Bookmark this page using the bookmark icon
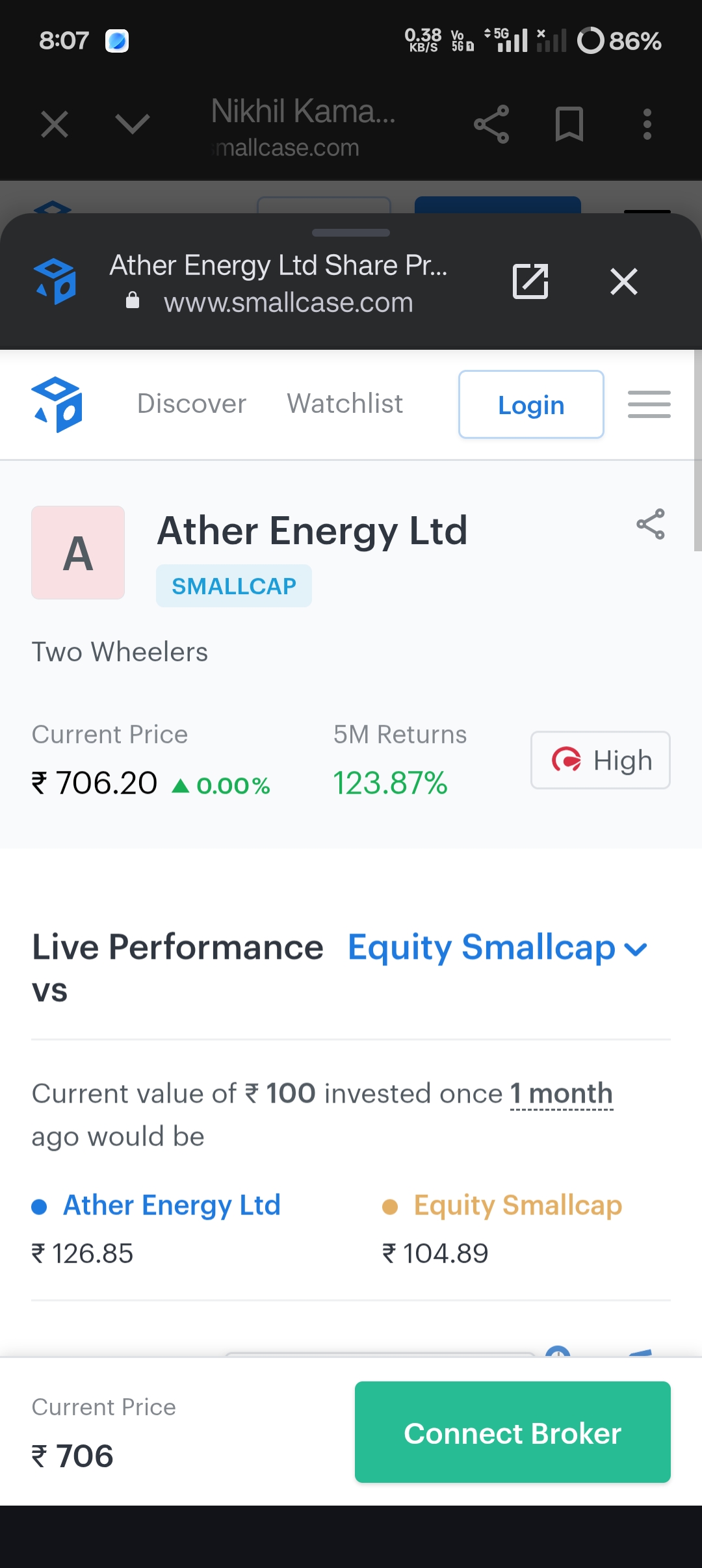This screenshot has width=702, height=1568. (x=569, y=124)
